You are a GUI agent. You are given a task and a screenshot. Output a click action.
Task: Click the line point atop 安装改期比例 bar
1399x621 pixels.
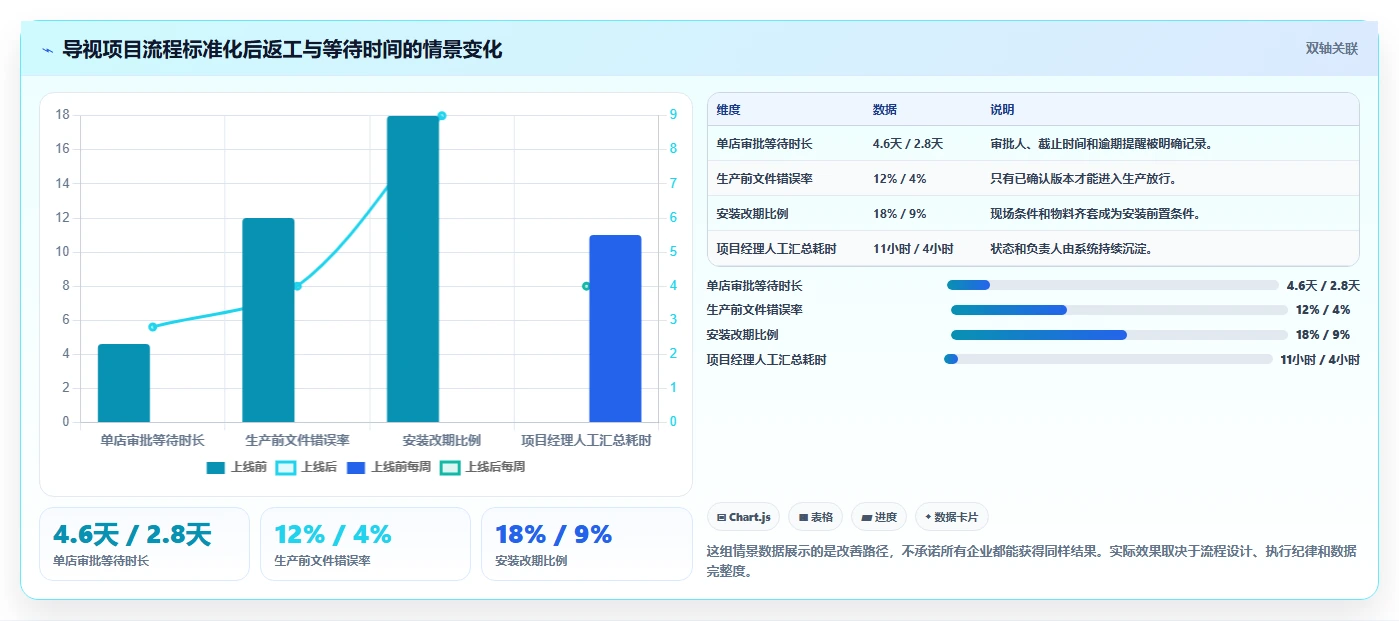[x=441, y=116]
